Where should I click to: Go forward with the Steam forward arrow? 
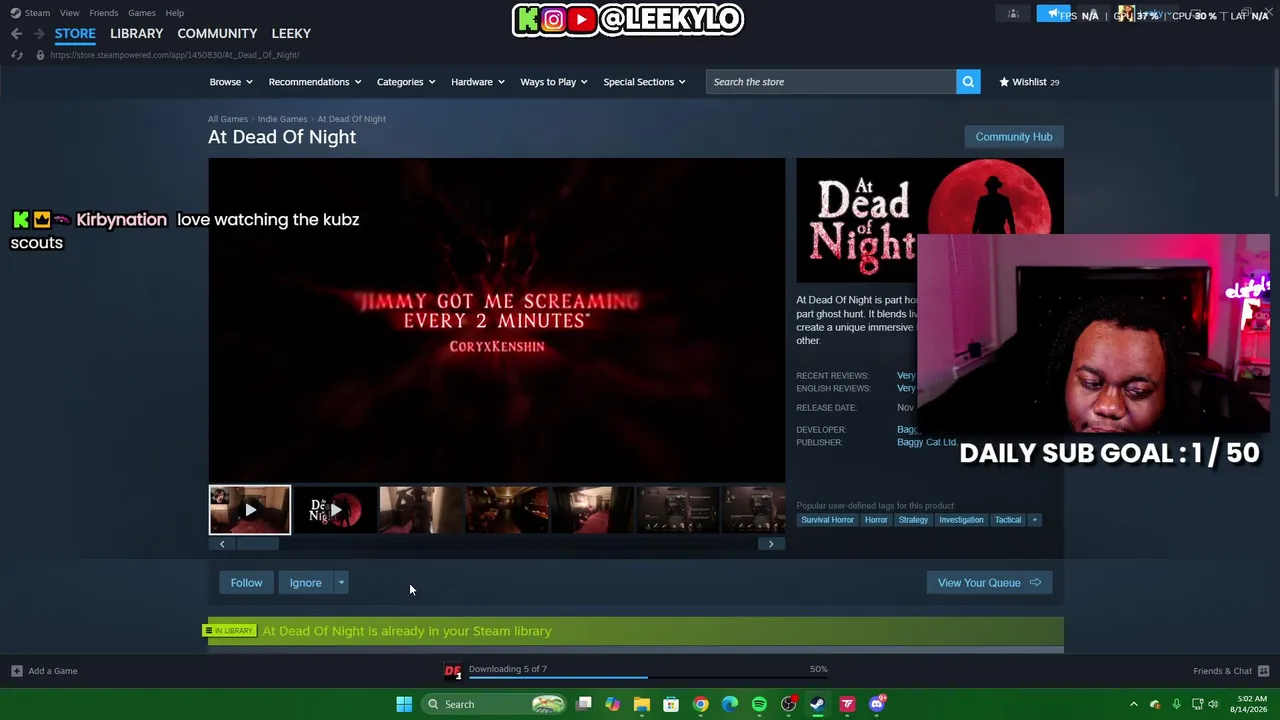coord(39,33)
